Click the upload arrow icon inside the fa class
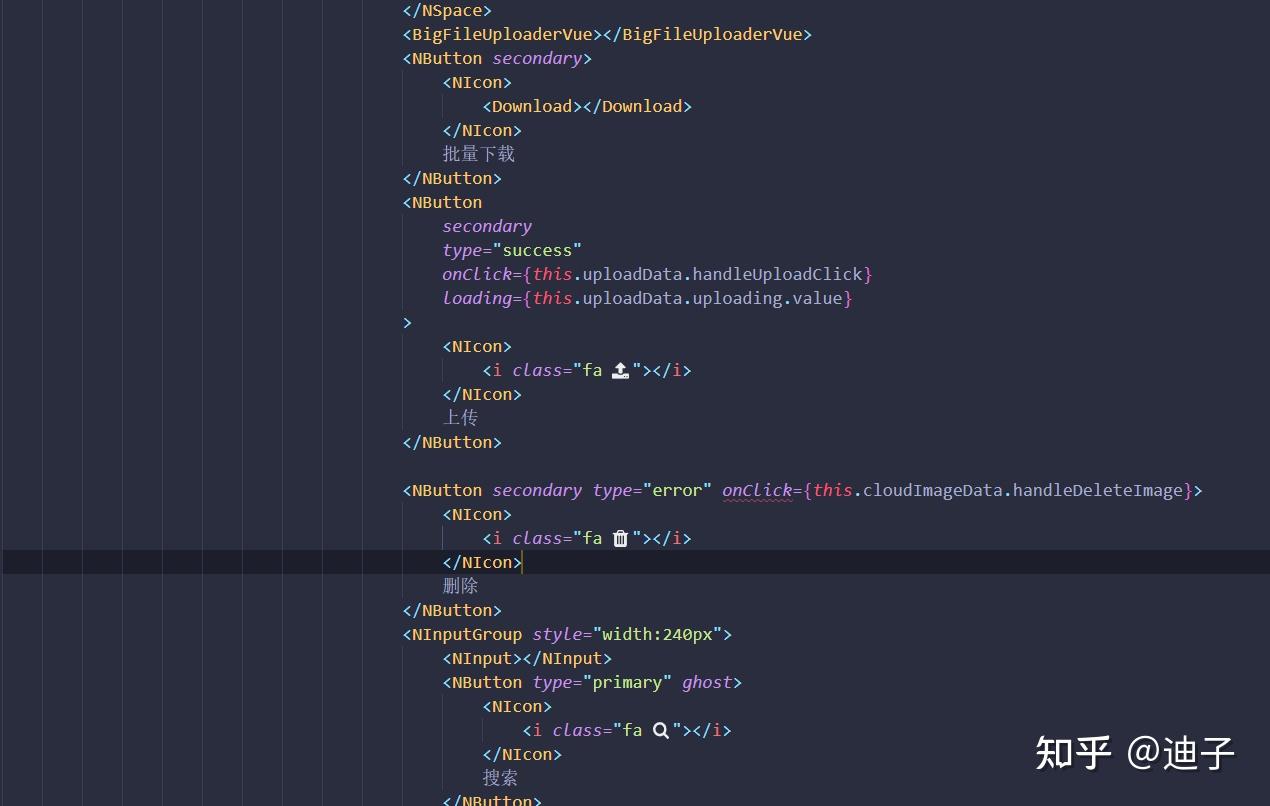The height and width of the screenshot is (806, 1270). coord(620,370)
